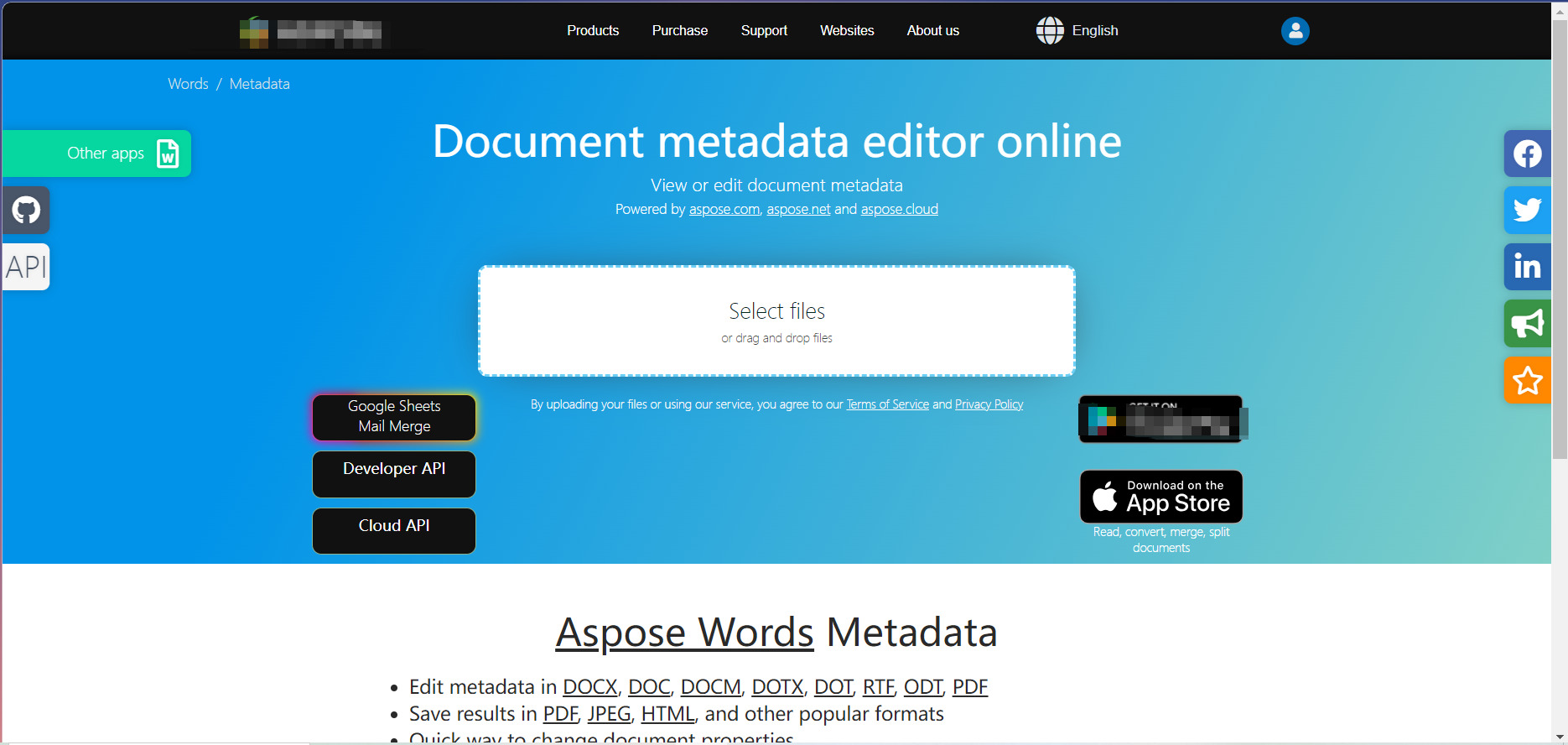Click the Developer API button
Image resolution: width=1568 pixels, height=745 pixels.
(x=394, y=474)
